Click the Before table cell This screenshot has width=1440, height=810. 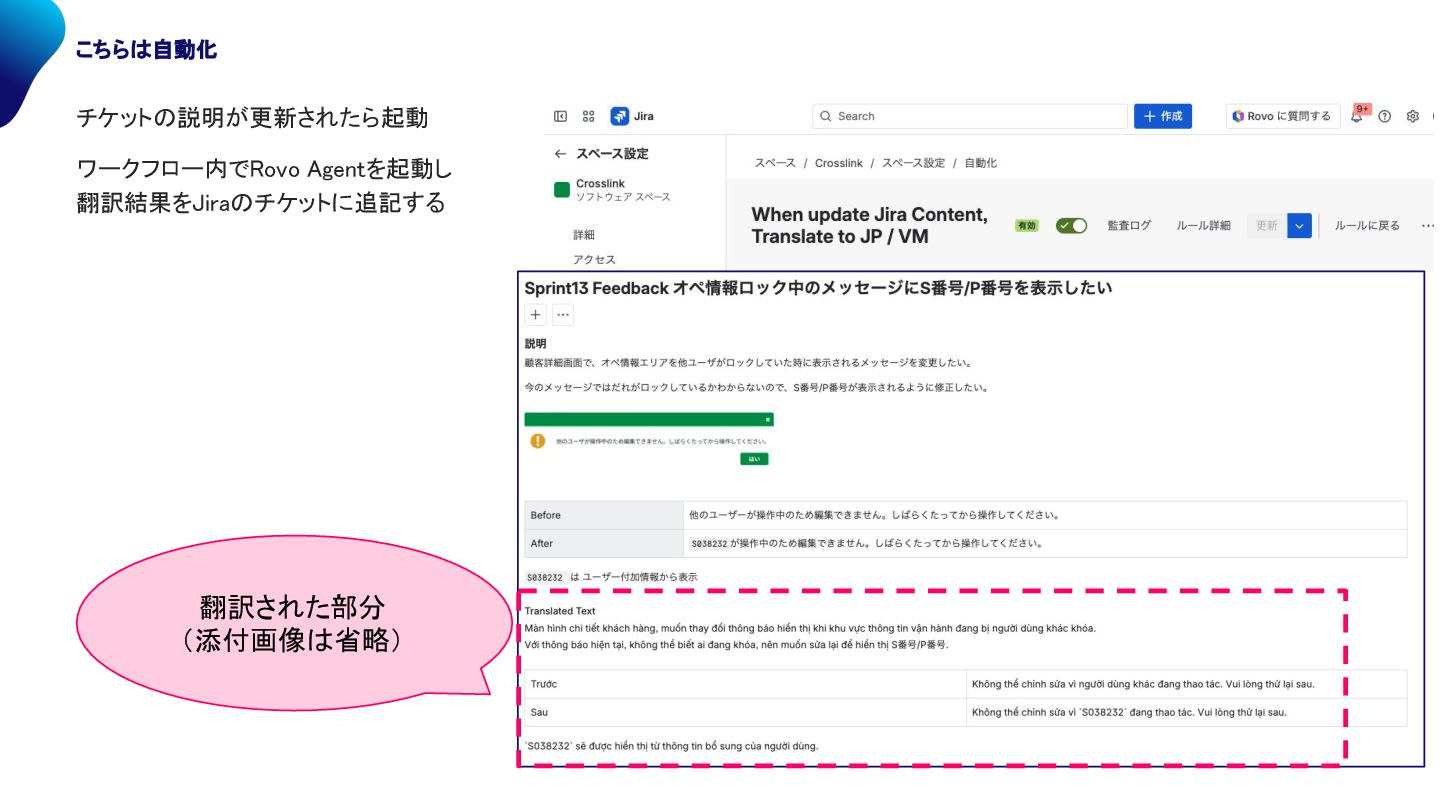click(604, 515)
